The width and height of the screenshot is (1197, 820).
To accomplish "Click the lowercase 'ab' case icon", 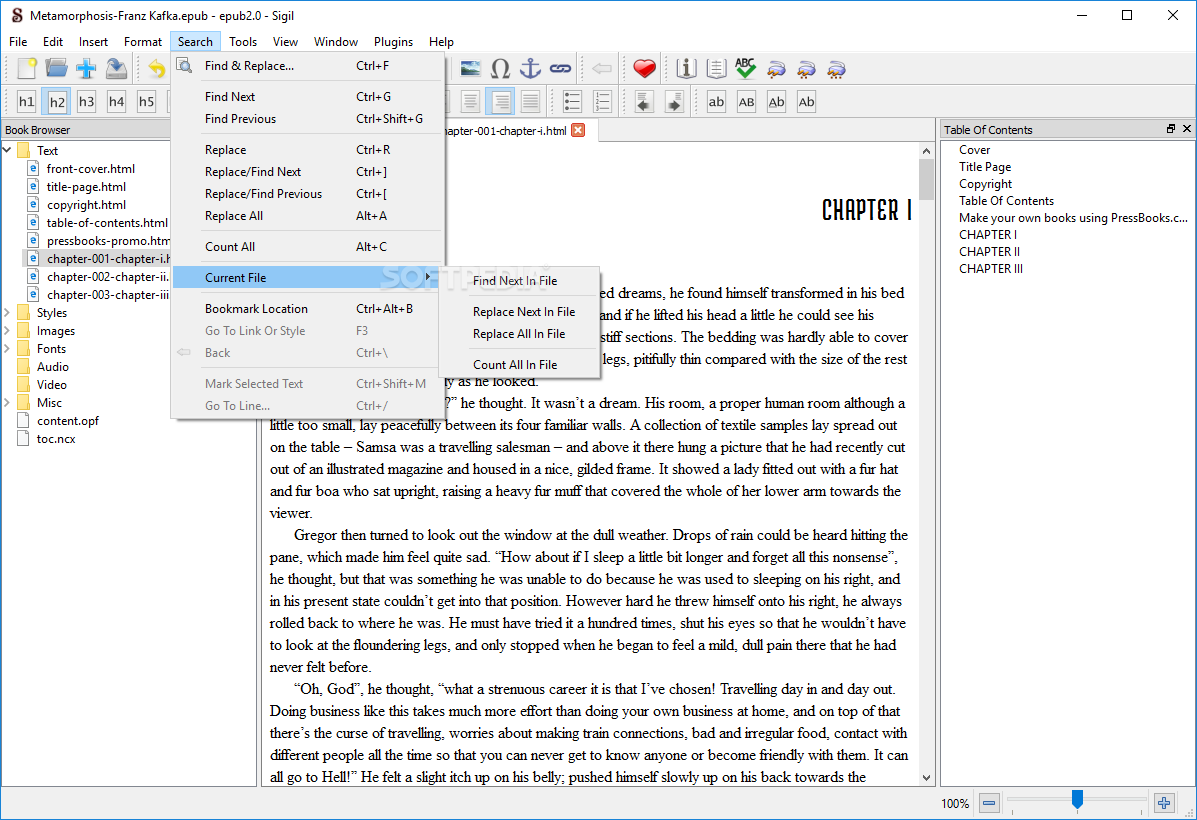I will coord(716,102).
